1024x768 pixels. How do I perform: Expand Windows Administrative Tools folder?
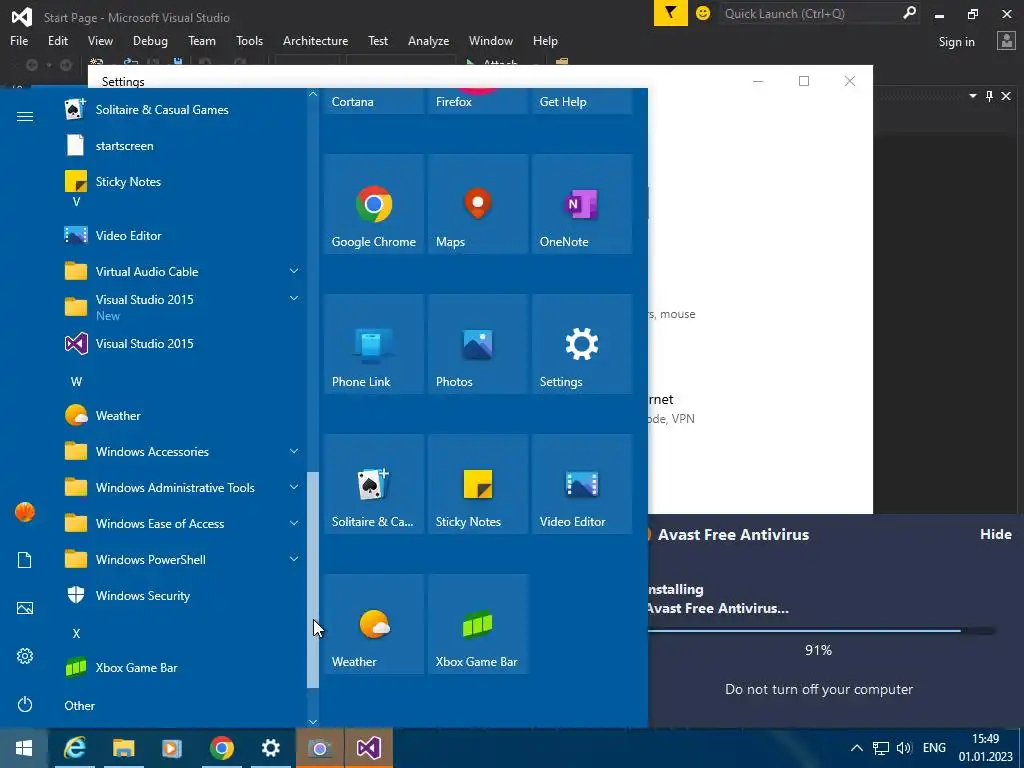pyautogui.click(x=182, y=488)
